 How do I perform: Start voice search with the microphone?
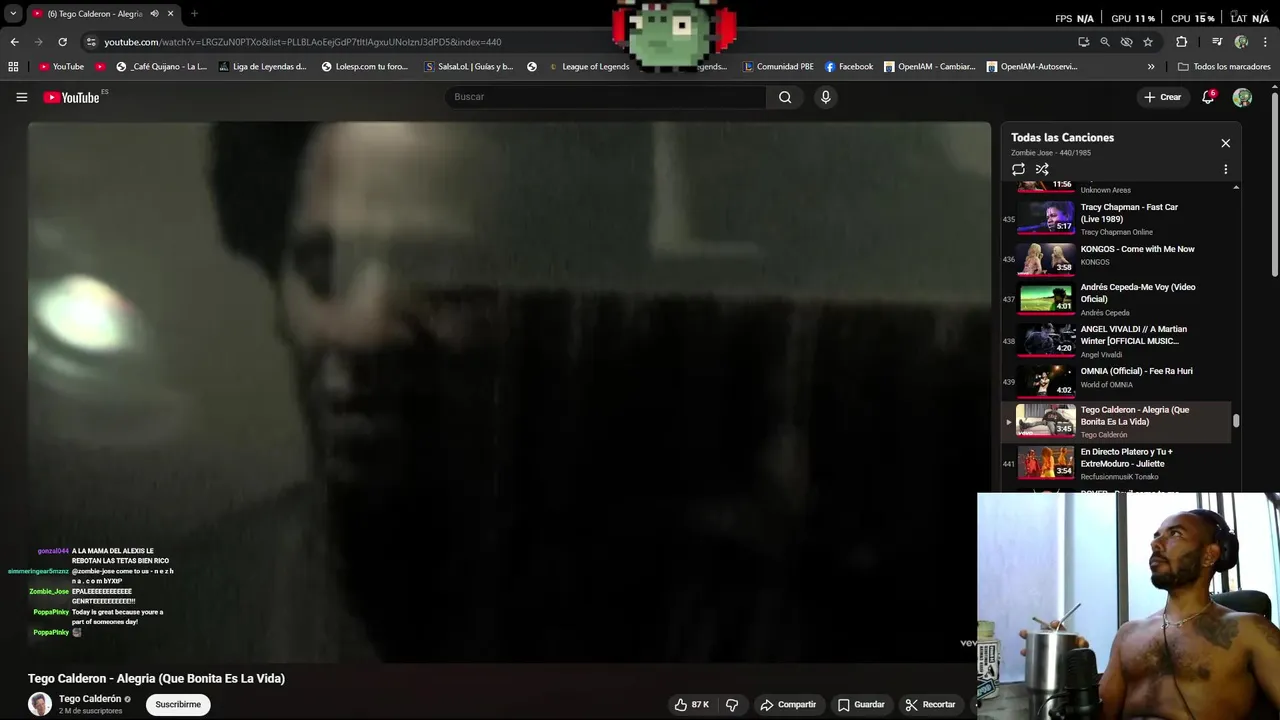click(x=825, y=97)
